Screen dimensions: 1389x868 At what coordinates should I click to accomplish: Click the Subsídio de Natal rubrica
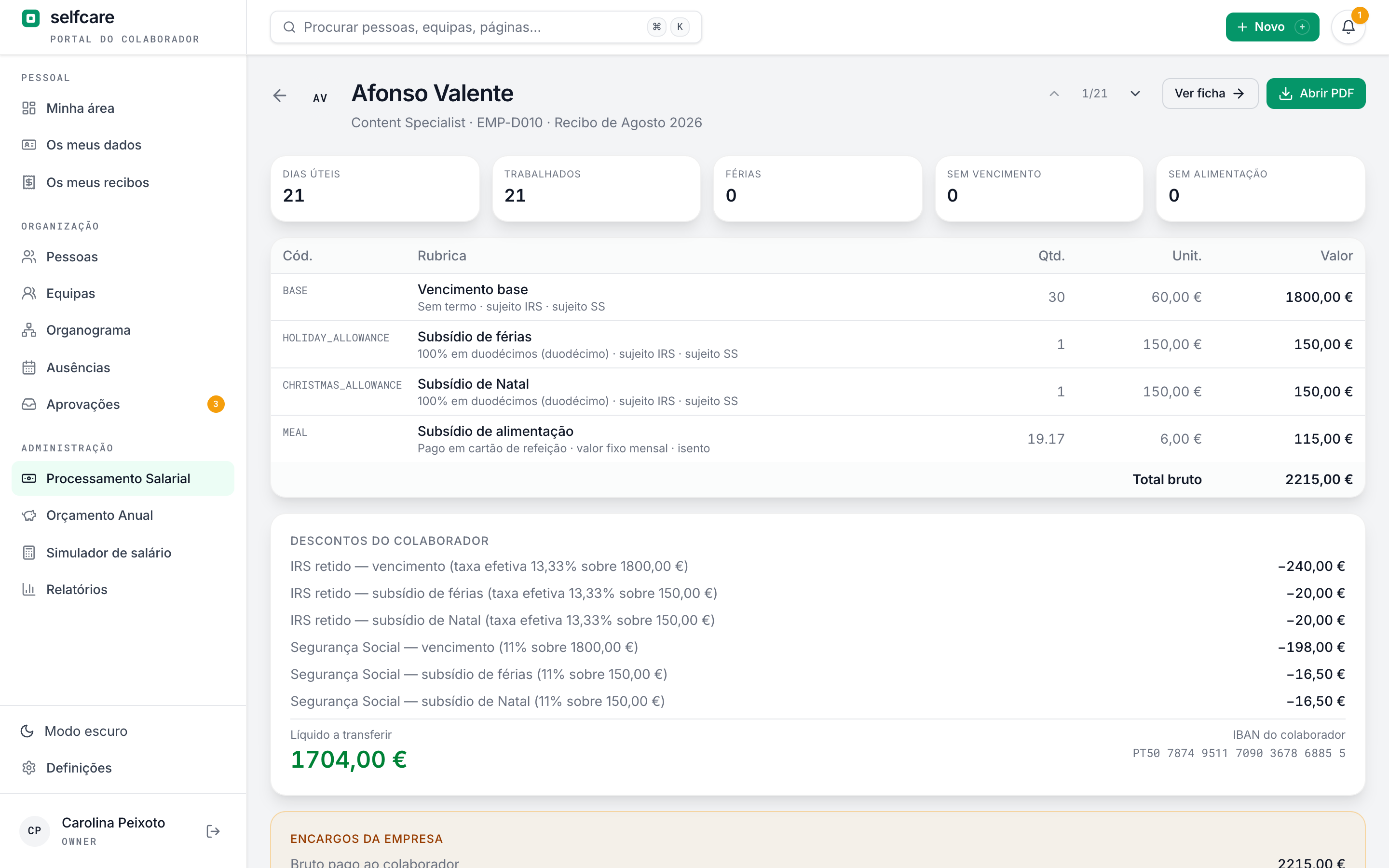(x=473, y=383)
